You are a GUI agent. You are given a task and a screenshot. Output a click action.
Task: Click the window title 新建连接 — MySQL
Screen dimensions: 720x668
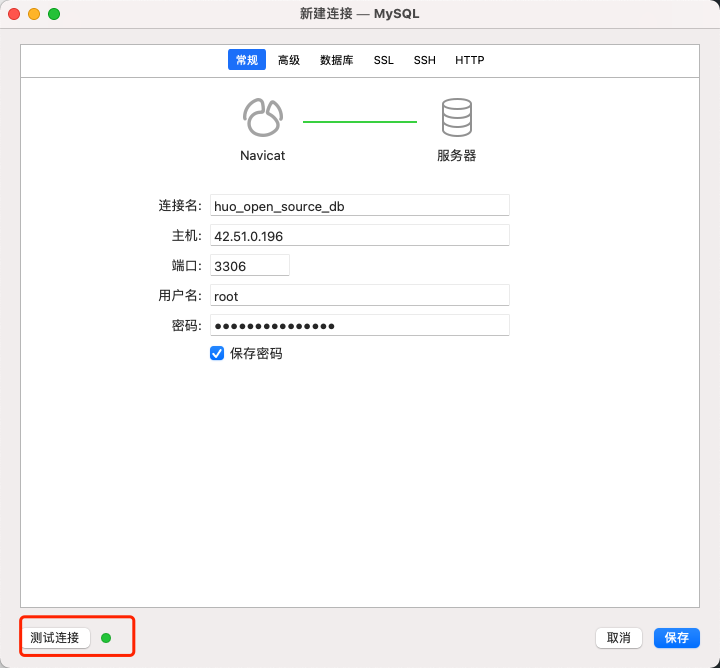point(360,14)
